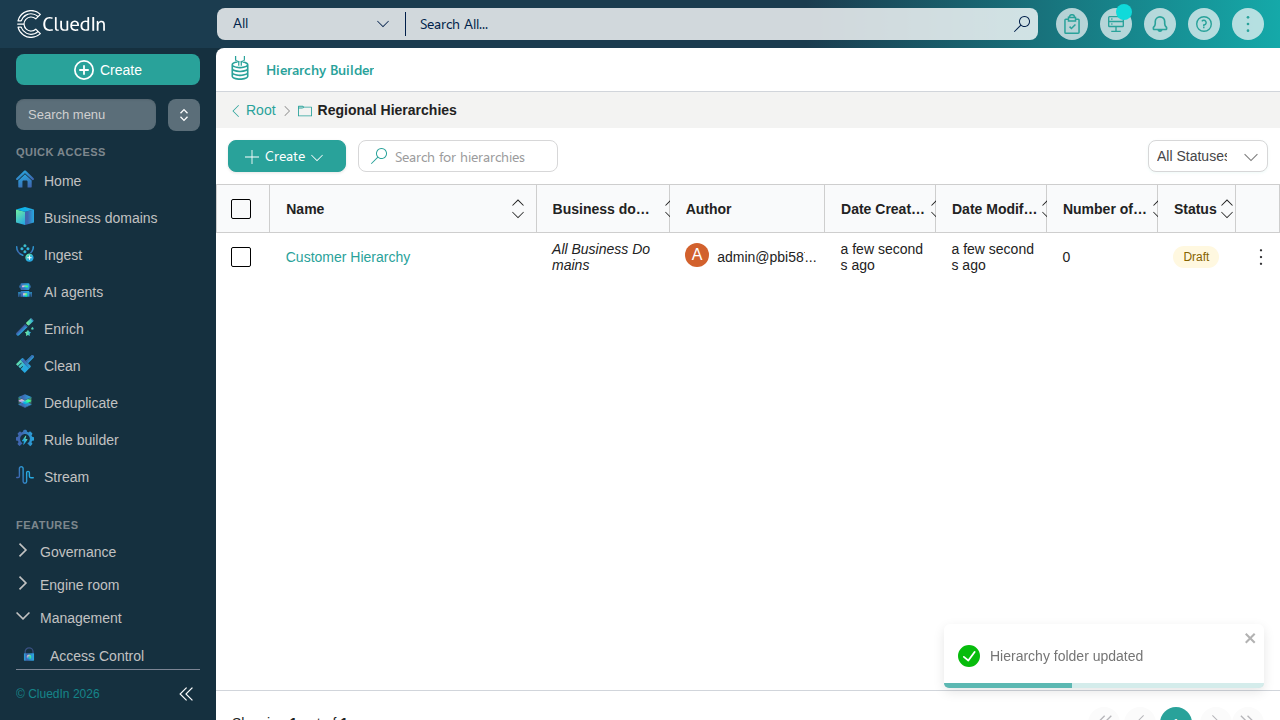Open Ingest menu item

pos(63,255)
